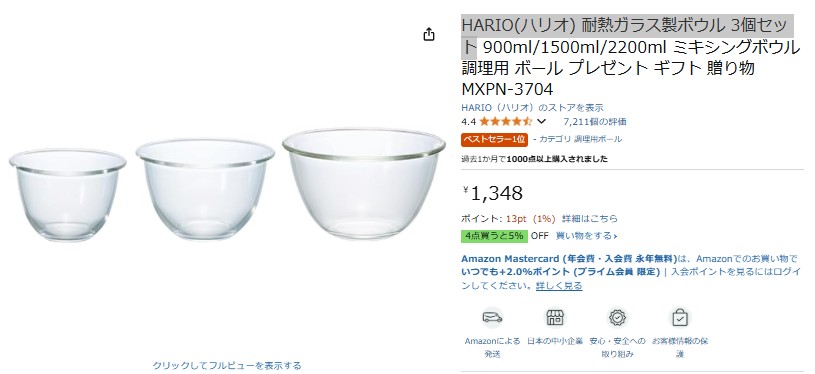Click the small glass bowl in image

pos(68,195)
